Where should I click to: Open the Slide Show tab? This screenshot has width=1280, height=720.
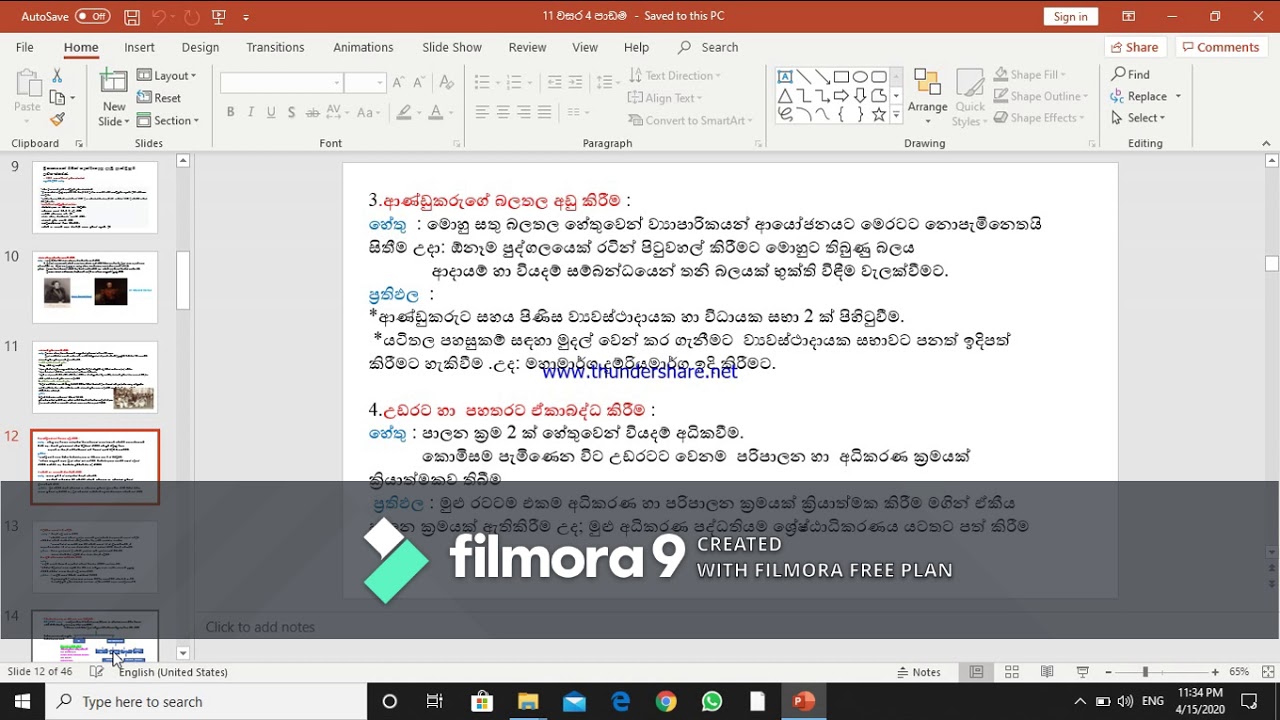[x=452, y=47]
